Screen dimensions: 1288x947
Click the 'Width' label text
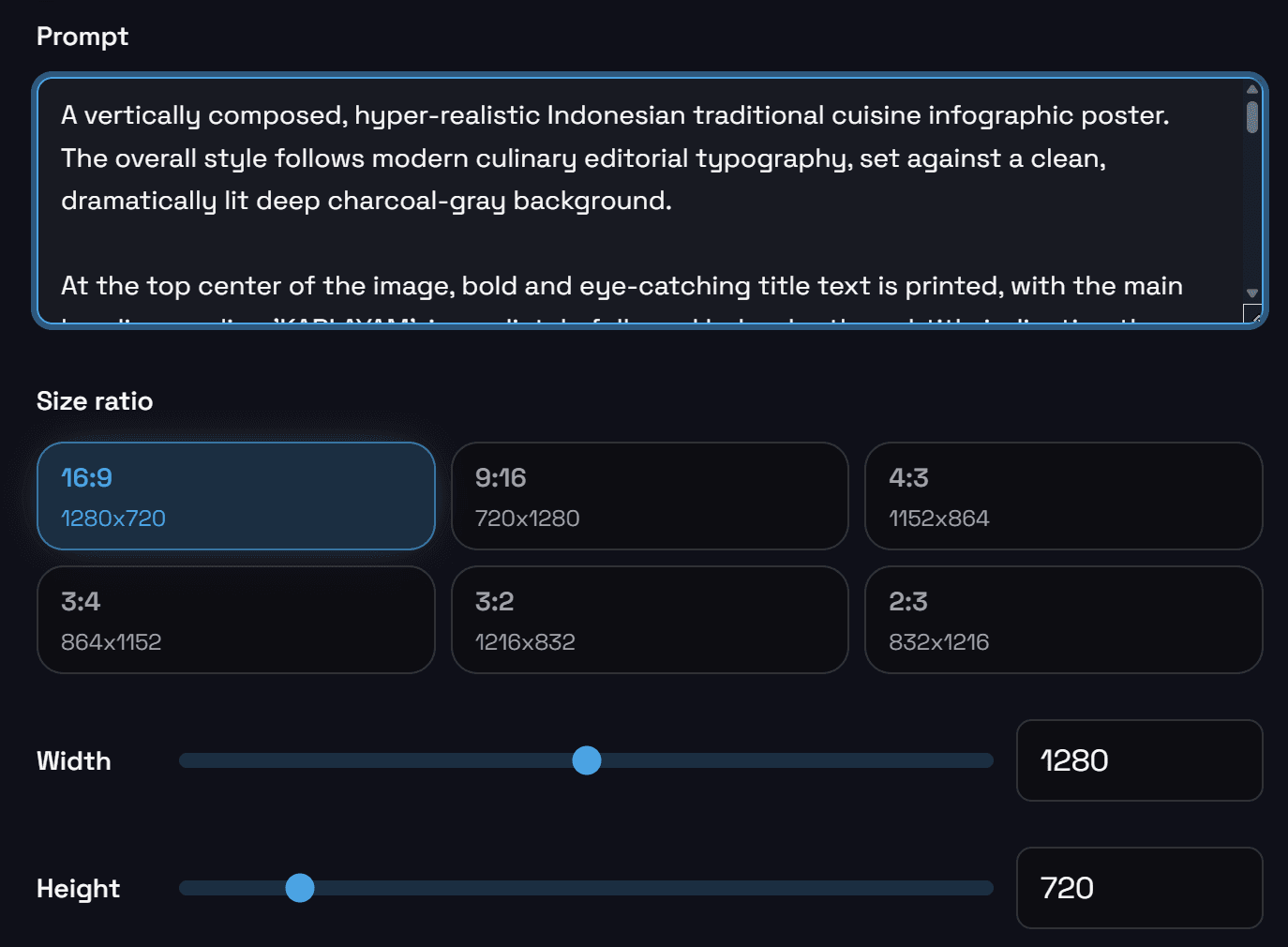pyautogui.click(x=74, y=761)
